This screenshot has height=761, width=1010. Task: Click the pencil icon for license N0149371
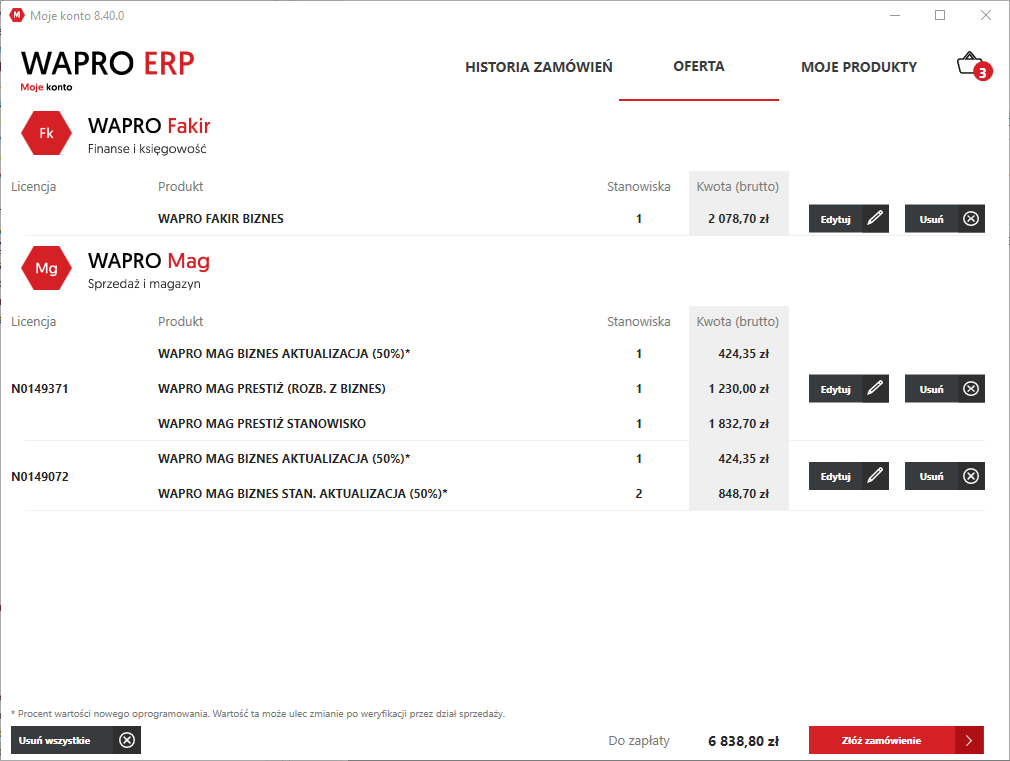tap(875, 389)
